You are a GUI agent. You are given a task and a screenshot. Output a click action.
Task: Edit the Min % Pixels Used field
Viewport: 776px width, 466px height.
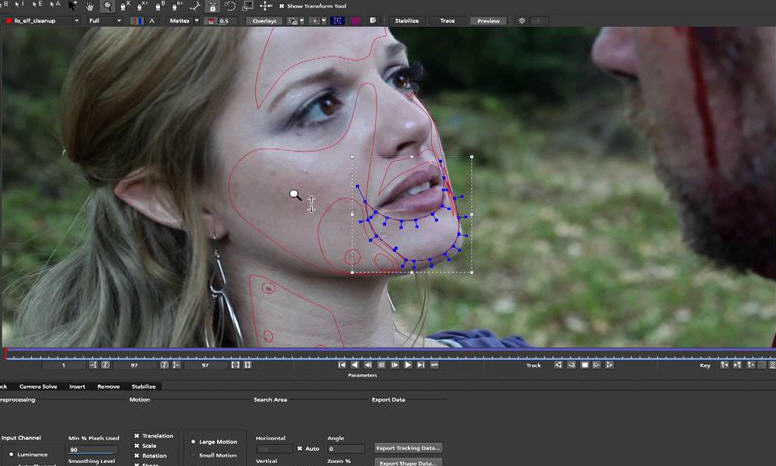pyautogui.click(x=93, y=450)
